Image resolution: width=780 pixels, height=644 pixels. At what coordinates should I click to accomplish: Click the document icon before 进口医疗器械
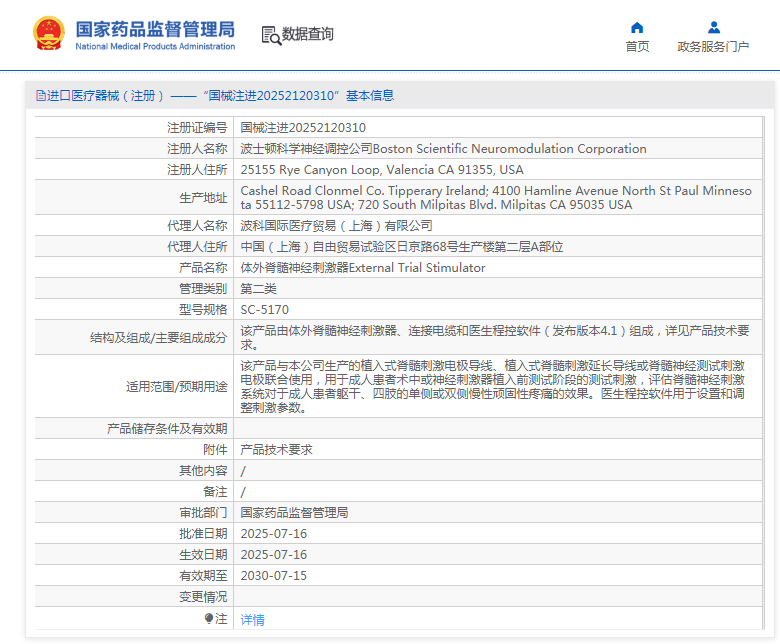tap(40, 96)
